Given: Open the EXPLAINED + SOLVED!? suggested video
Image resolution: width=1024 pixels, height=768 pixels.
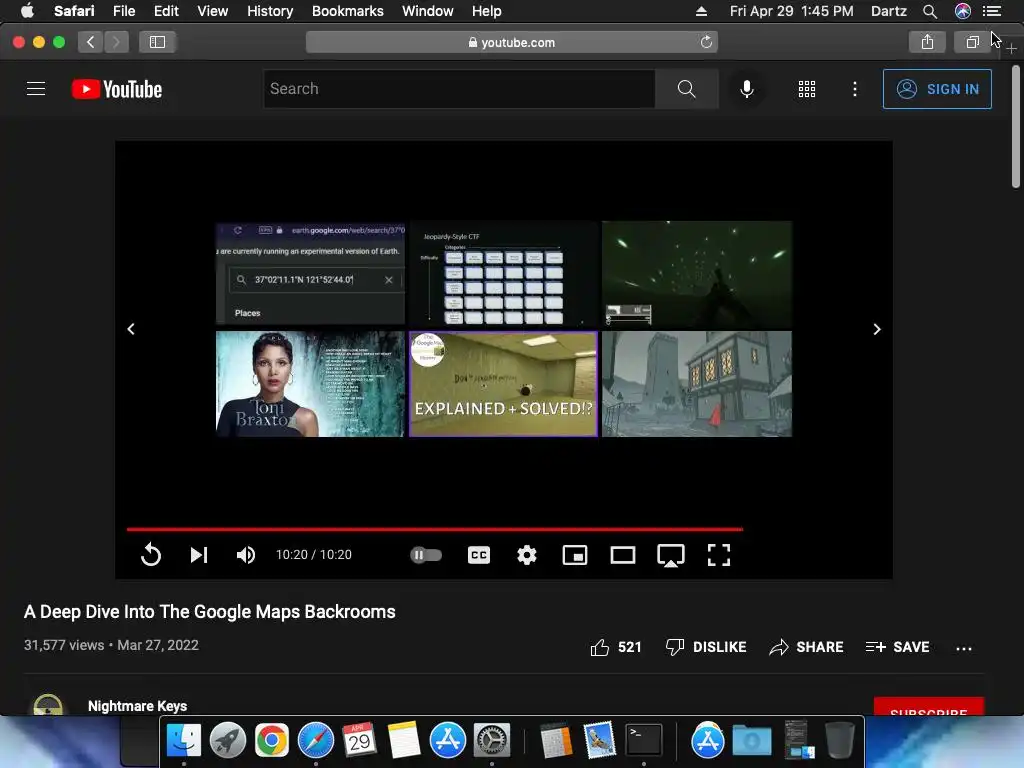Looking at the screenshot, I should [x=503, y=383].
